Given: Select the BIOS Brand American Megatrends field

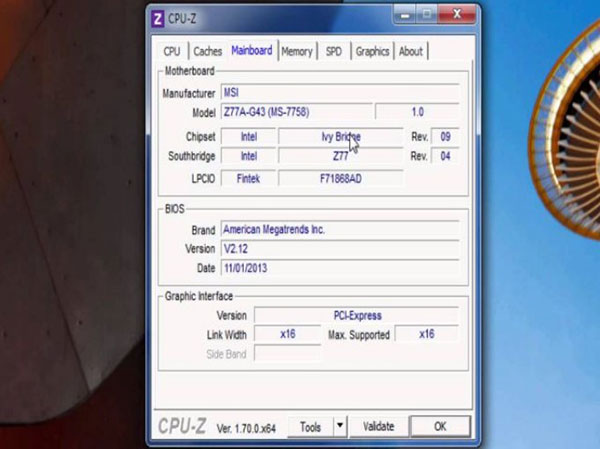Looking at the screenshot, I should (x=339, y=229).
